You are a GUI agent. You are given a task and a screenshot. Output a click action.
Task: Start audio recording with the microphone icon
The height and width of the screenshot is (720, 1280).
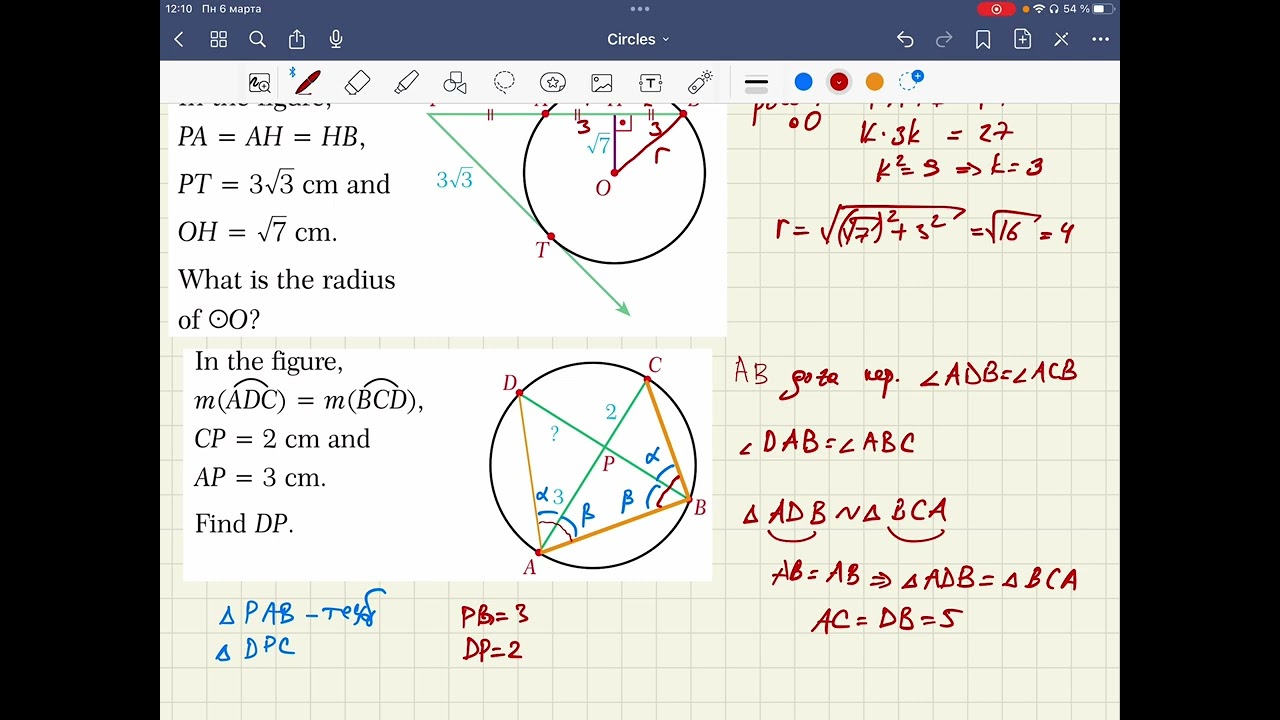pyautogui.click(x=336, y=39)
